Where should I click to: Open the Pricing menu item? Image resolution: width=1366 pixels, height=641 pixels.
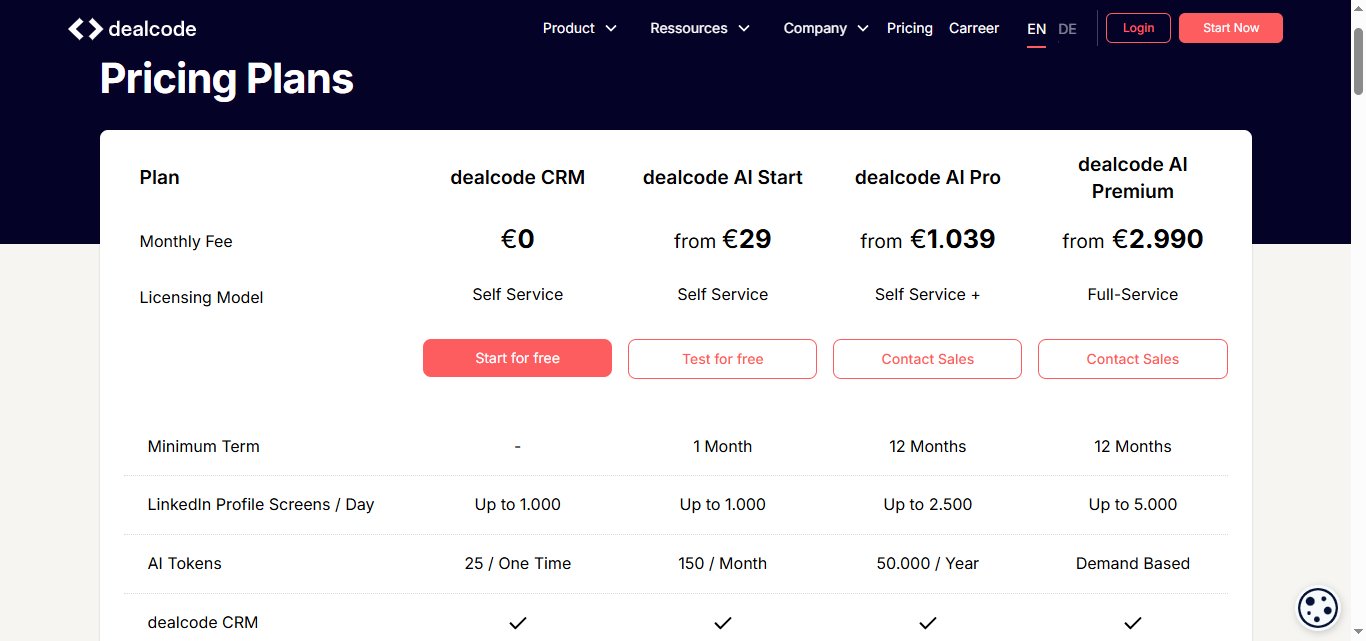tap(909, 28)
